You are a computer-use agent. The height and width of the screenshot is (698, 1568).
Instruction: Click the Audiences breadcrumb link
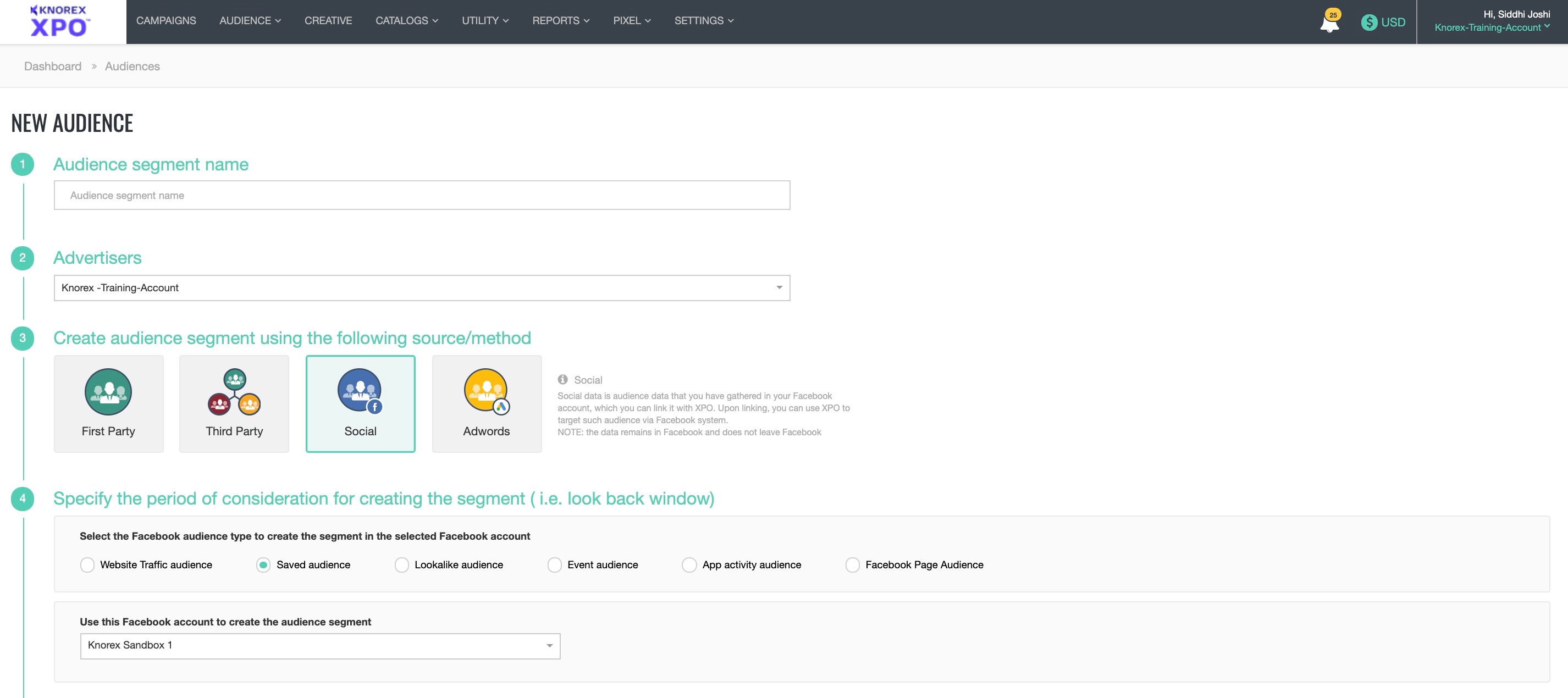click(x=132, y=67)
